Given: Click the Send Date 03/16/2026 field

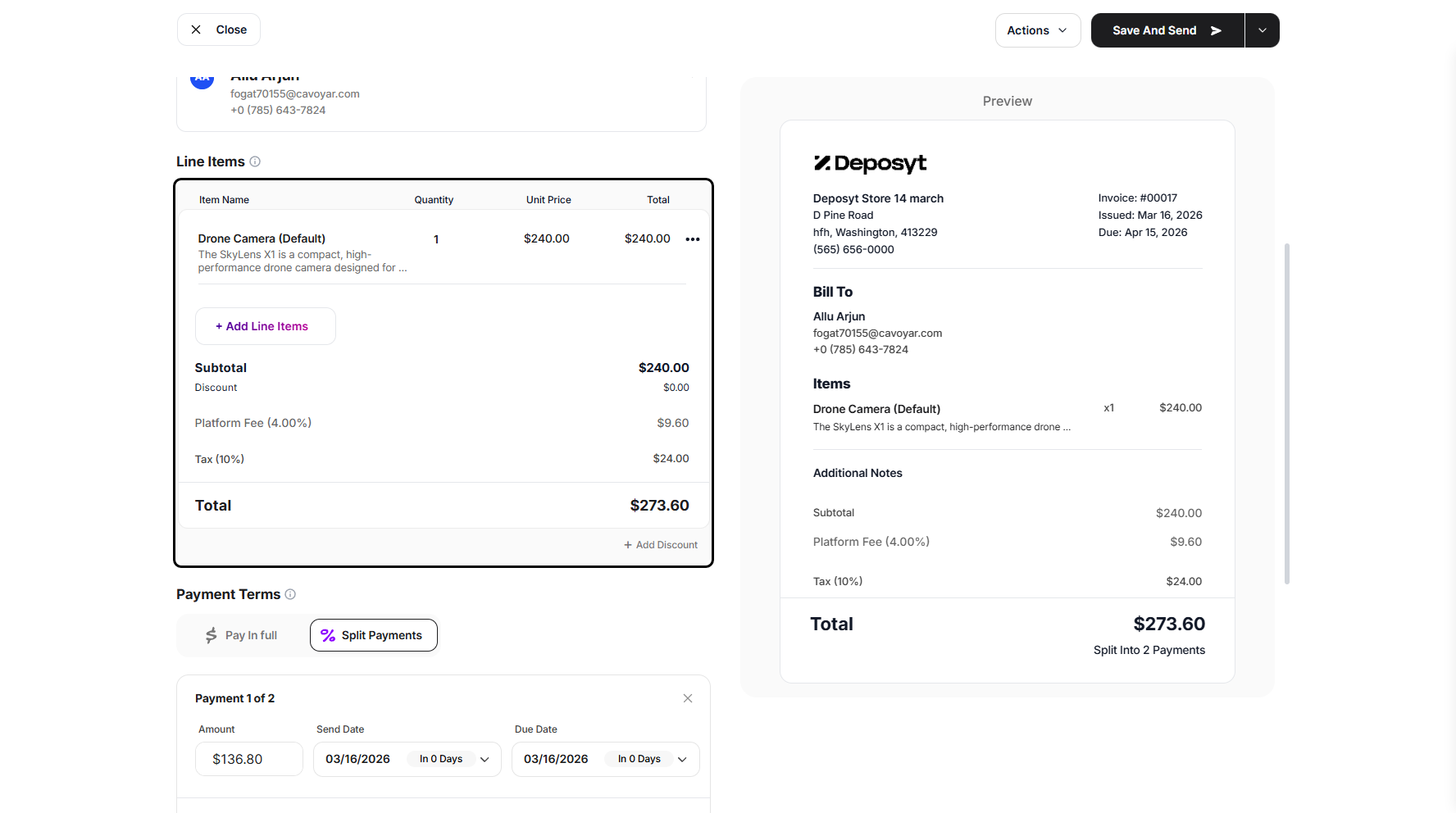Looking at the screenshot, I should pyautogui.click(x=358, y=759).
